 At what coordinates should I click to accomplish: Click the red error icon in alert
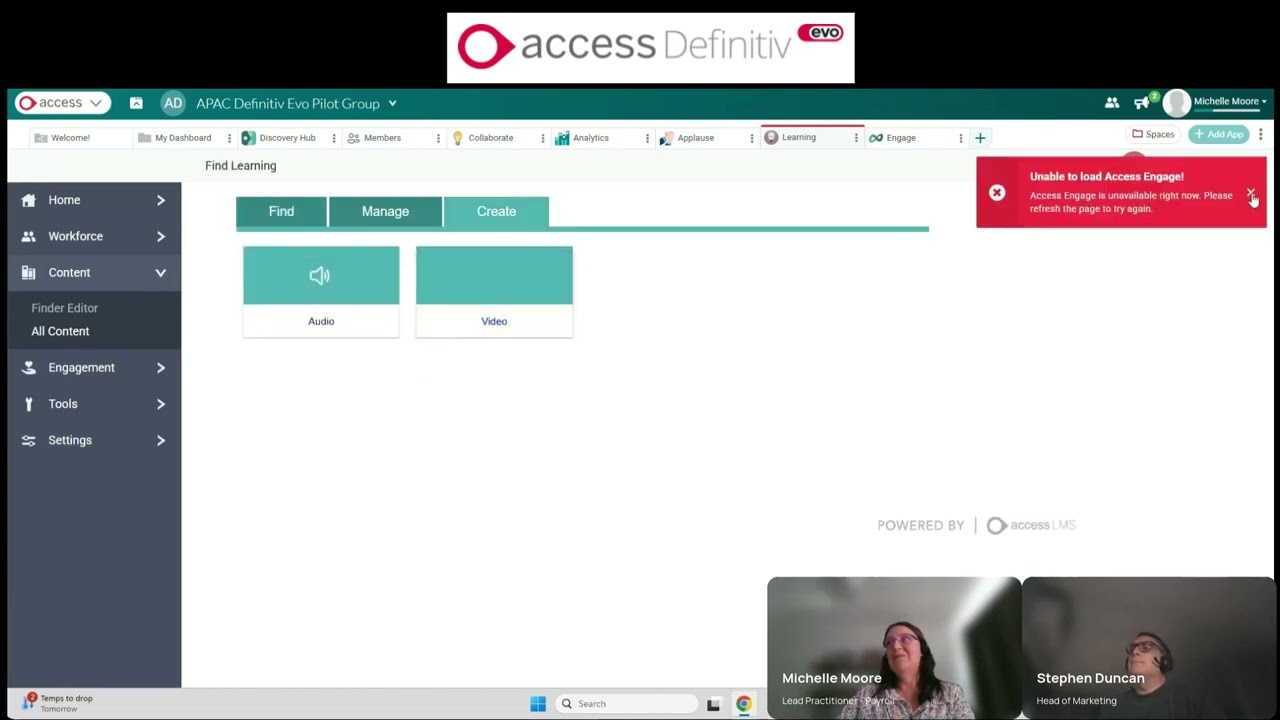[997, 193]
